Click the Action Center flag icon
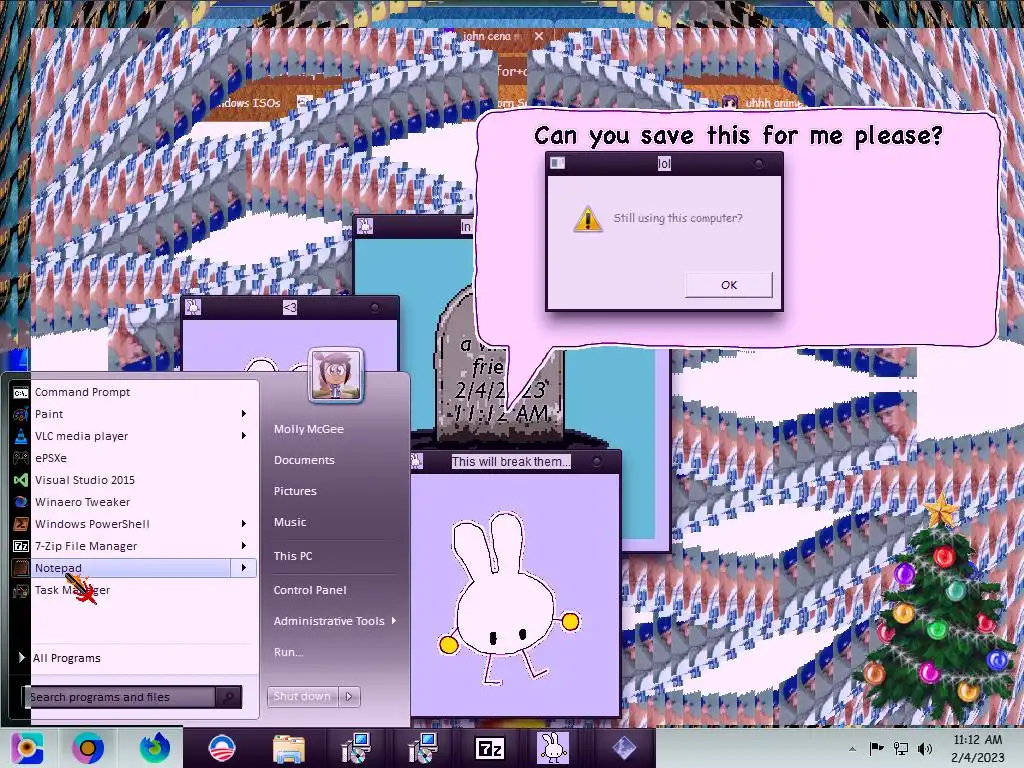Viewport: 1024px width, 768px height. pyautogui.click(x=876, y=748)
